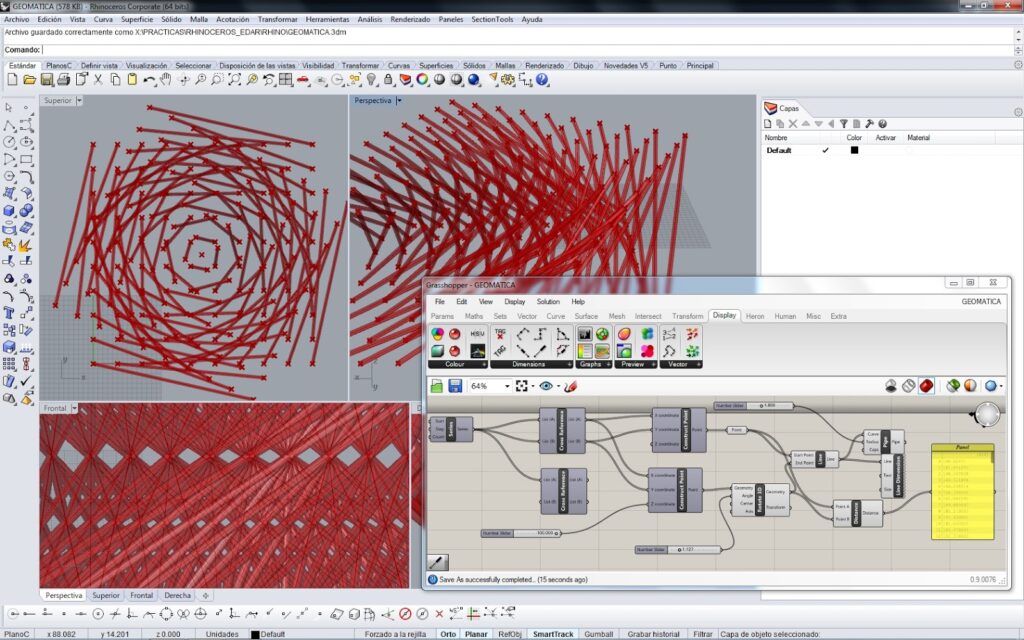The height and width of the screenshot is (640, 1024).
Task: Click the filter funnel icon in Capas panel
Action: point(844,123)
